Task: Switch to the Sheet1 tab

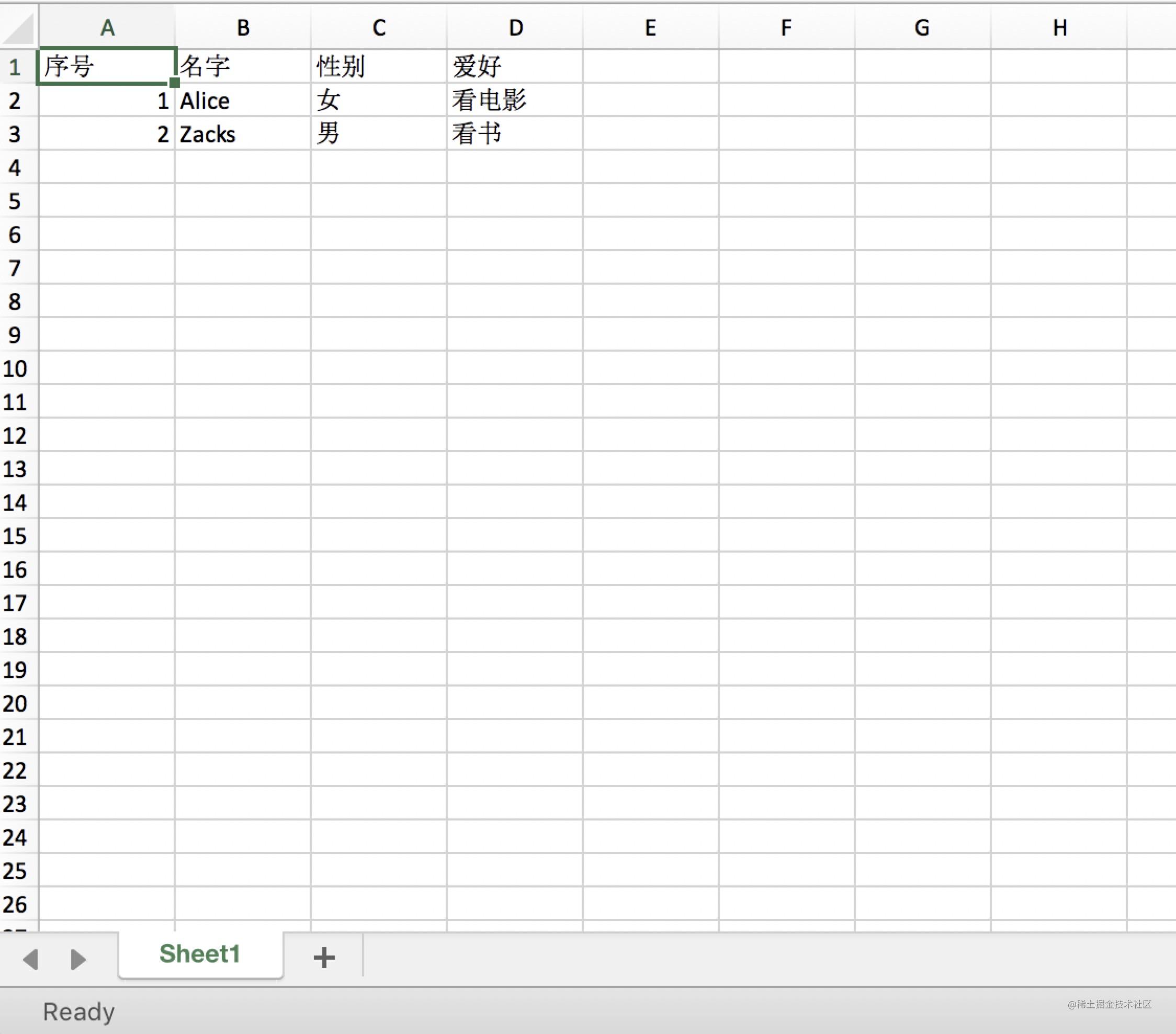Action: tap(200, 954)
